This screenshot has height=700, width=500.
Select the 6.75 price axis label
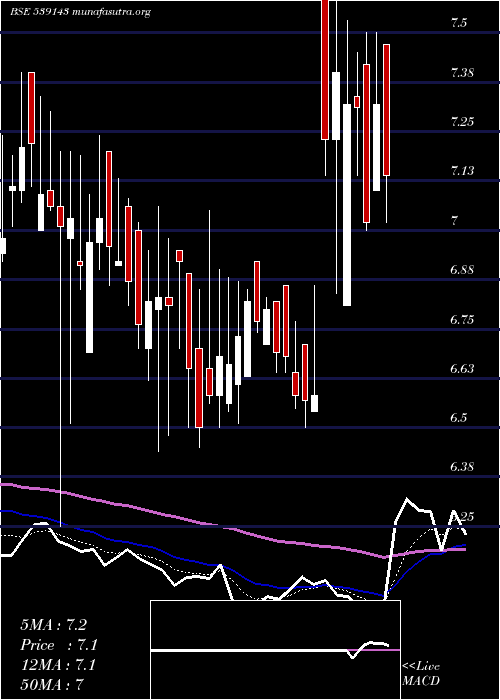click(x=462, y=320)
